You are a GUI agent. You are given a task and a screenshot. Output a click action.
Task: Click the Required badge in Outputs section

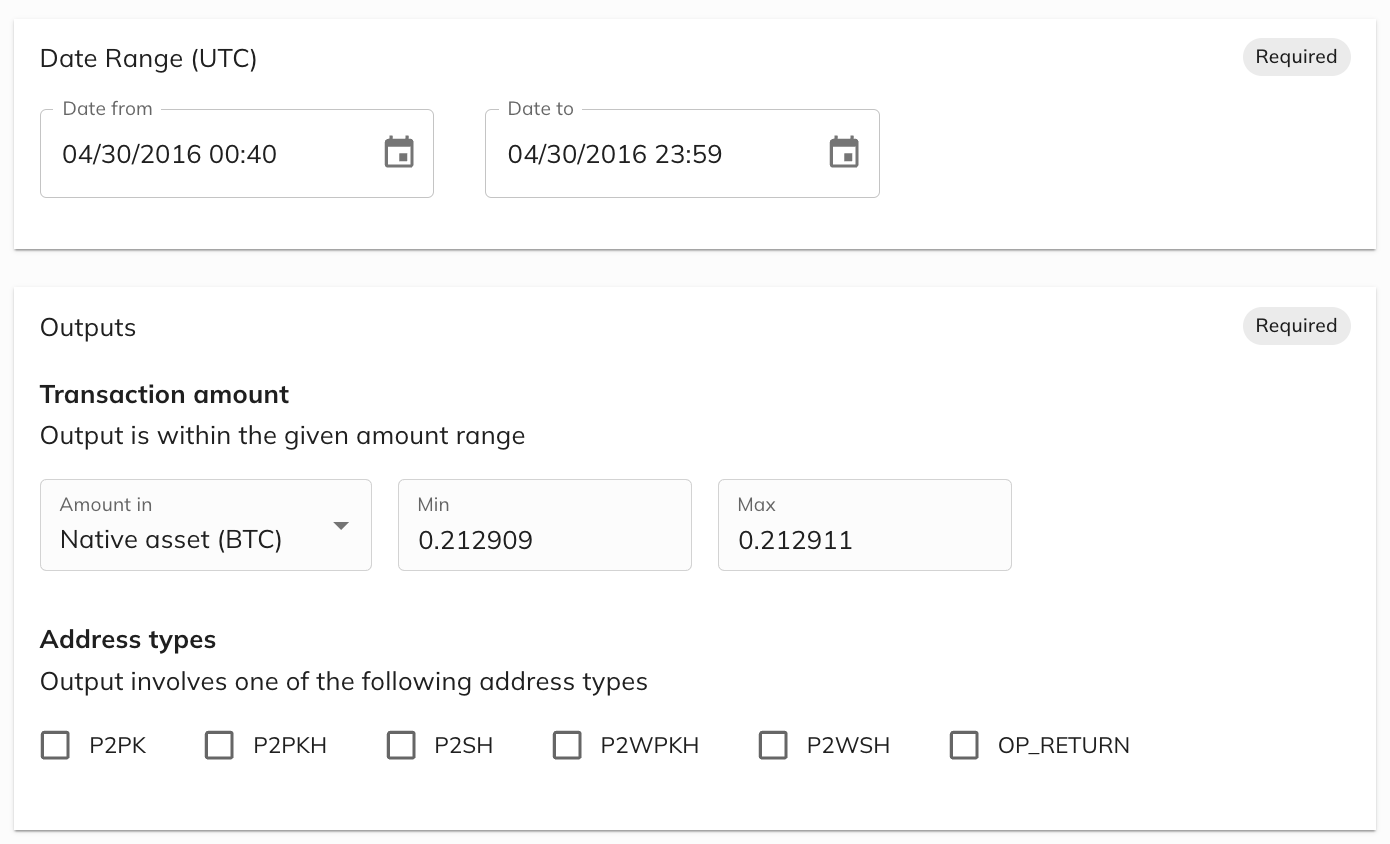tap(1296, 326)
